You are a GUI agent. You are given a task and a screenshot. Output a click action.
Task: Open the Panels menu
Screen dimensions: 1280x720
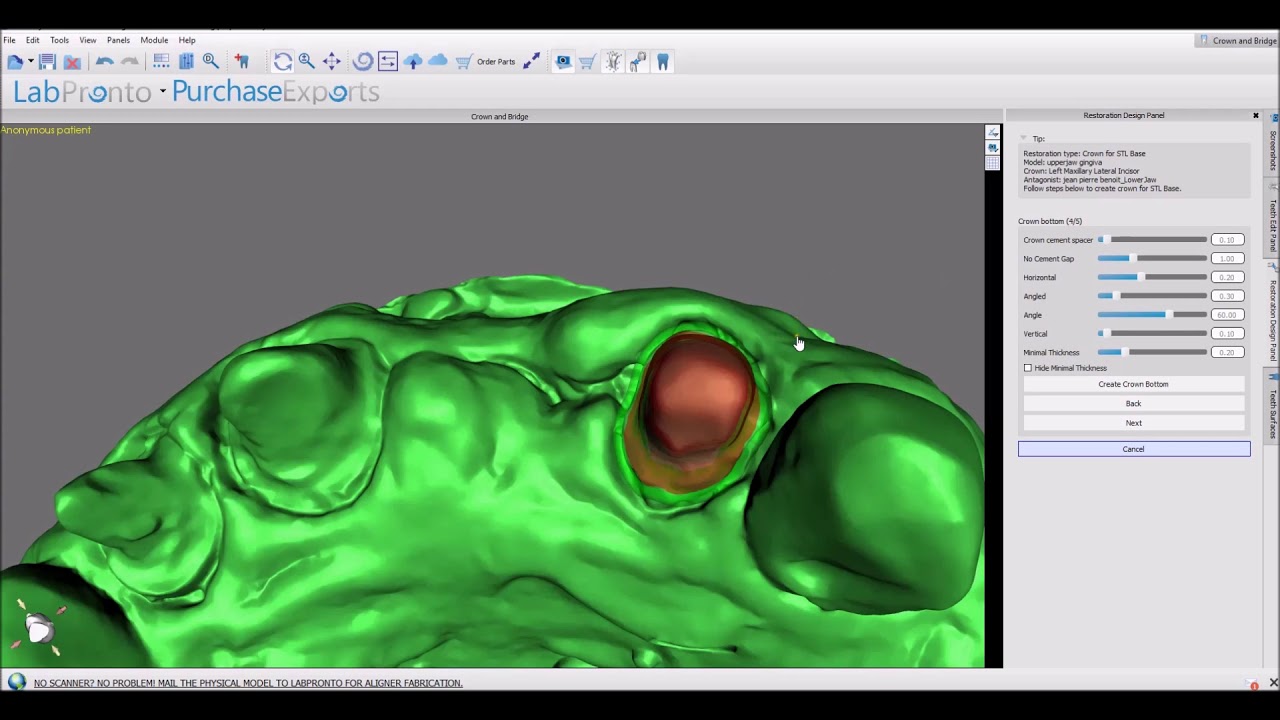118,40
